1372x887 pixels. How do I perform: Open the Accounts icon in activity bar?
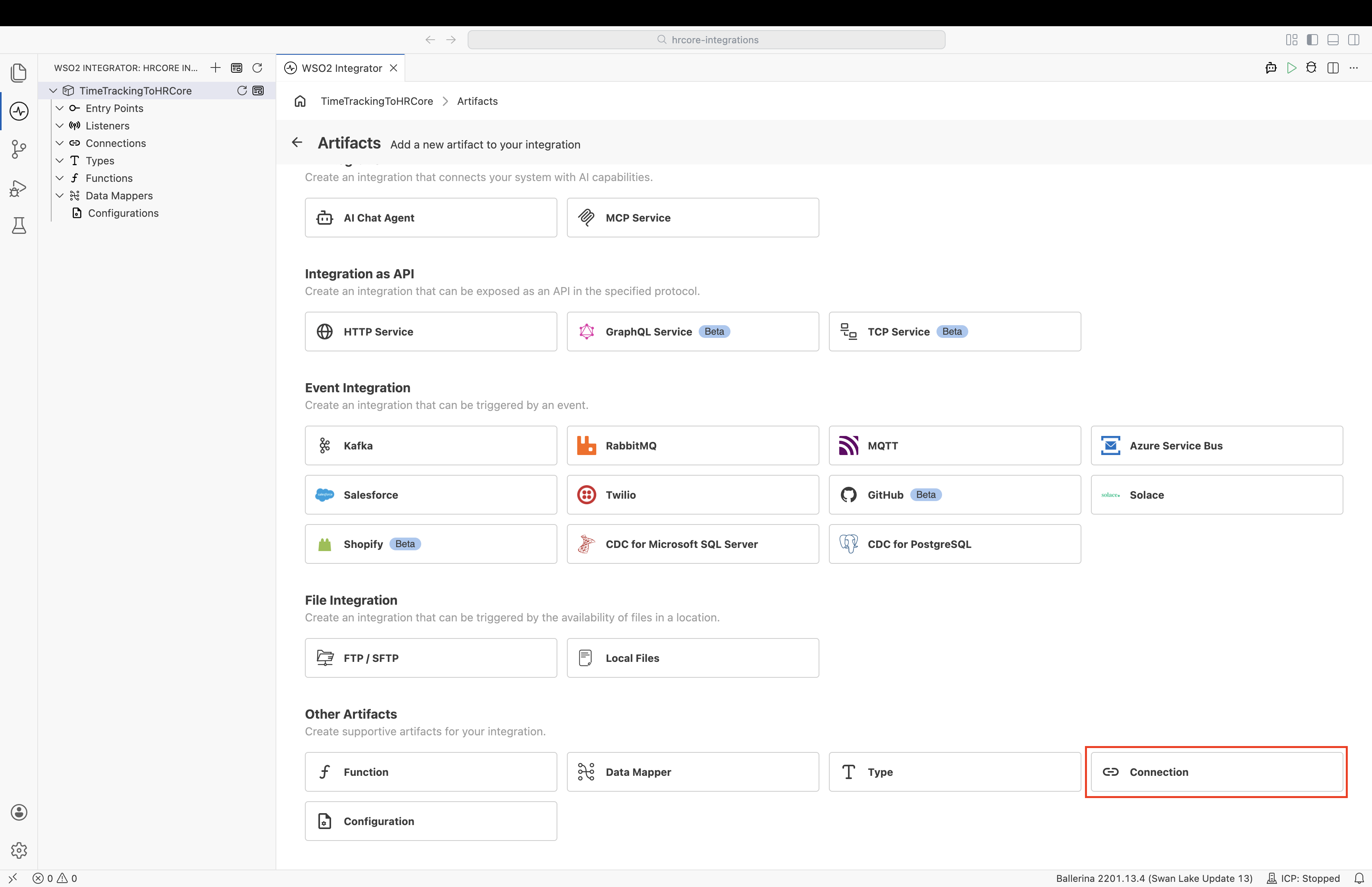click(19, 812)
